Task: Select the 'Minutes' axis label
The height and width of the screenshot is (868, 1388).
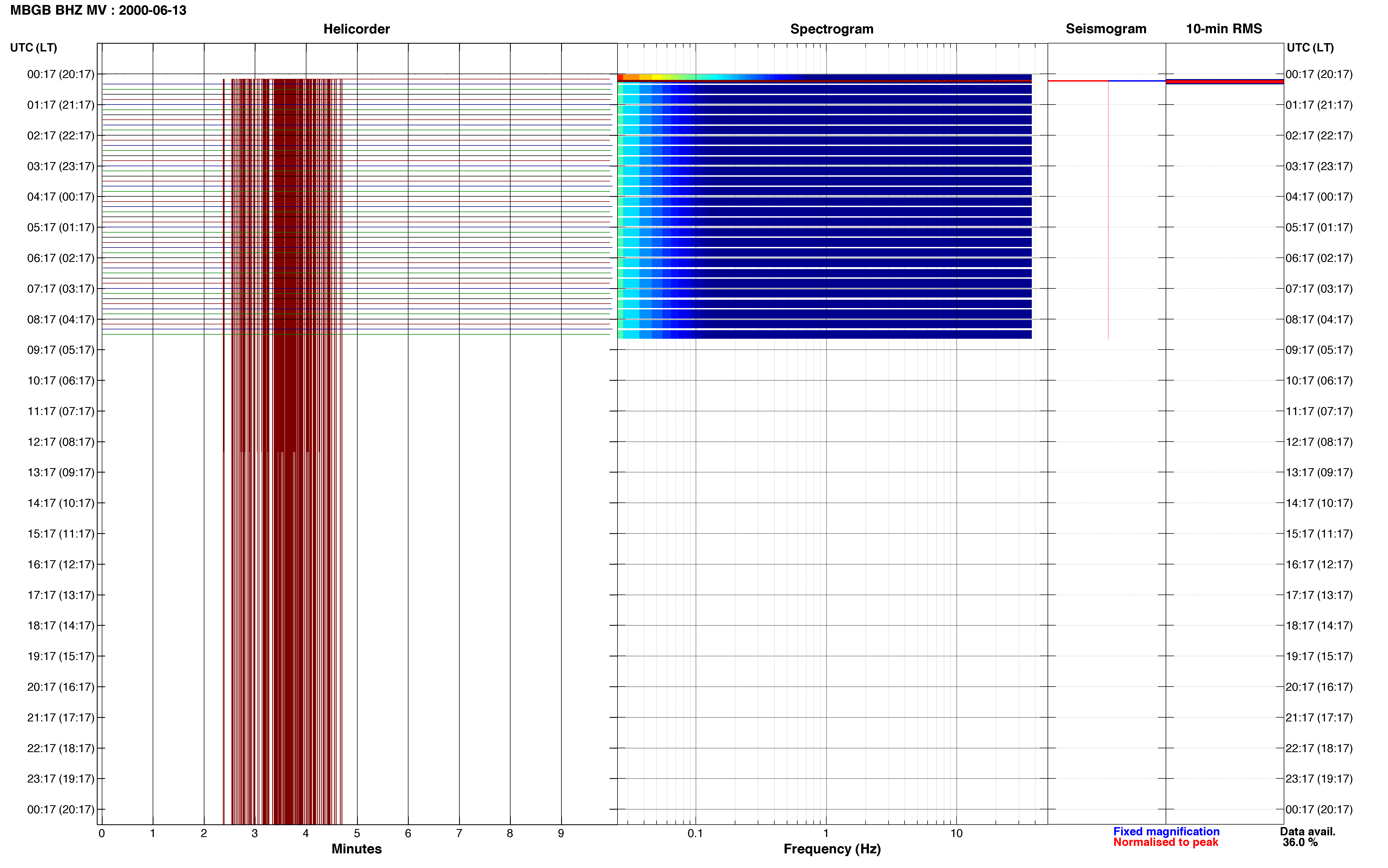Action: click(356, 848)
